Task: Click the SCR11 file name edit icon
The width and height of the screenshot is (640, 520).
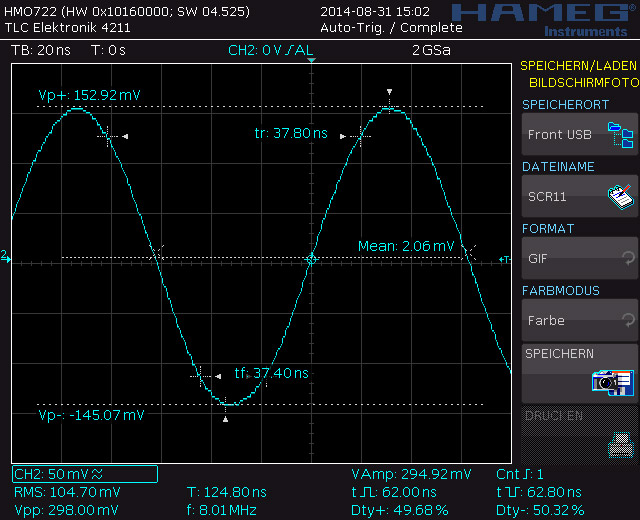Action: coord(621,196)
